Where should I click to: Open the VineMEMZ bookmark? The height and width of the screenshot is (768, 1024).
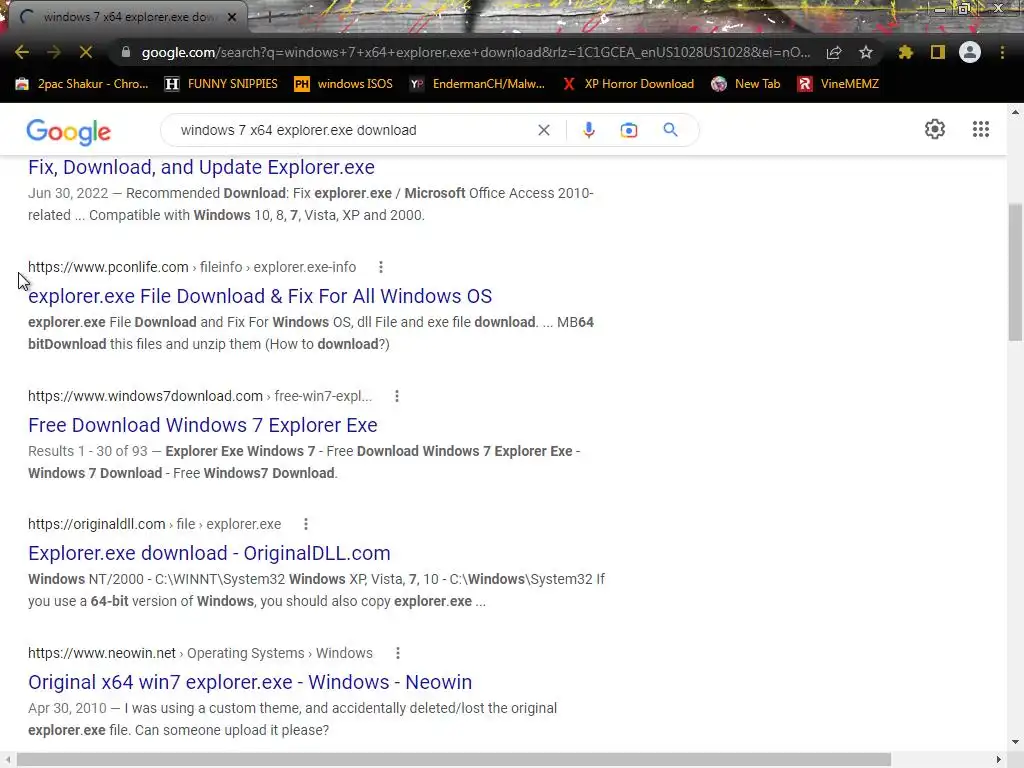click(x=839, y=84)
